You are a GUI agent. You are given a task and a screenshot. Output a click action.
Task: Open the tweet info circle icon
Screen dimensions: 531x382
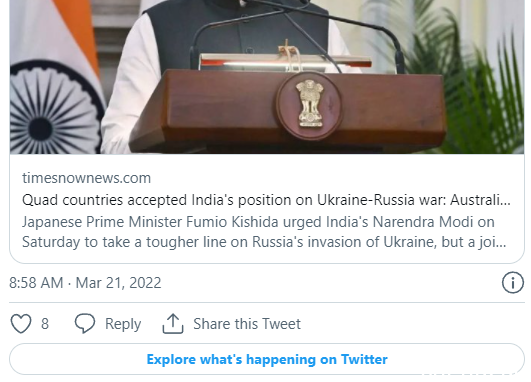pos(512,282)
